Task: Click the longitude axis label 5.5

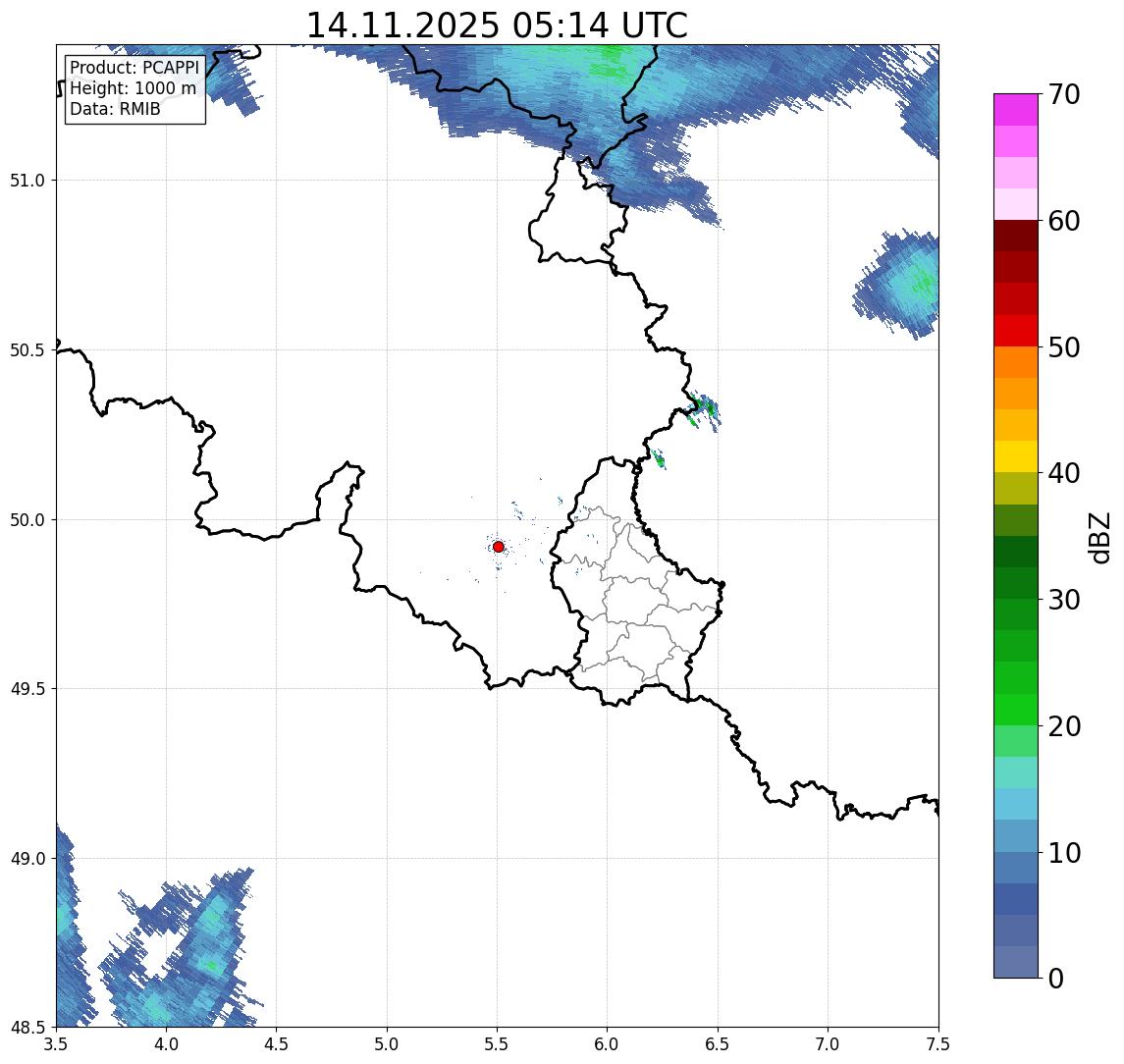Action: [x=497, y=1044]
